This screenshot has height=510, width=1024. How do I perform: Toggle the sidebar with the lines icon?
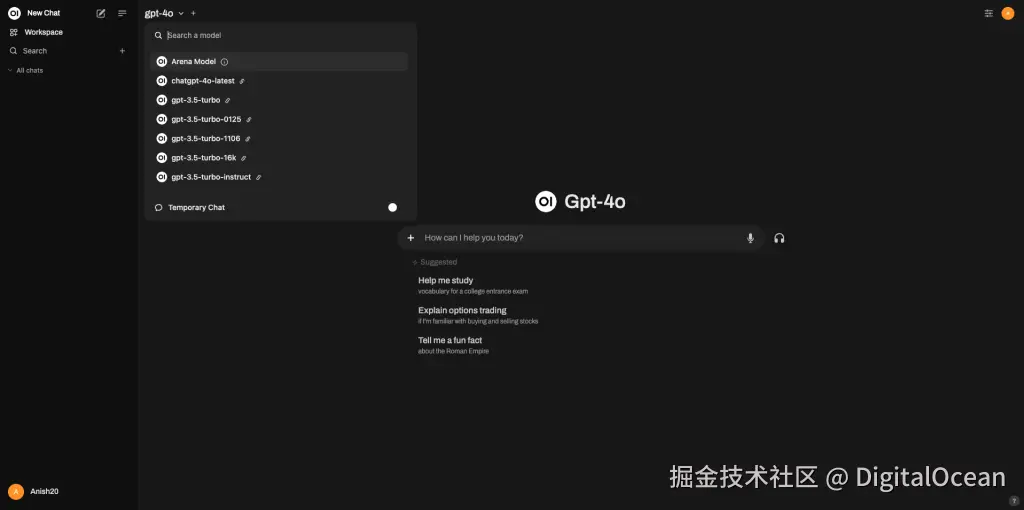(x=122, y=13)
